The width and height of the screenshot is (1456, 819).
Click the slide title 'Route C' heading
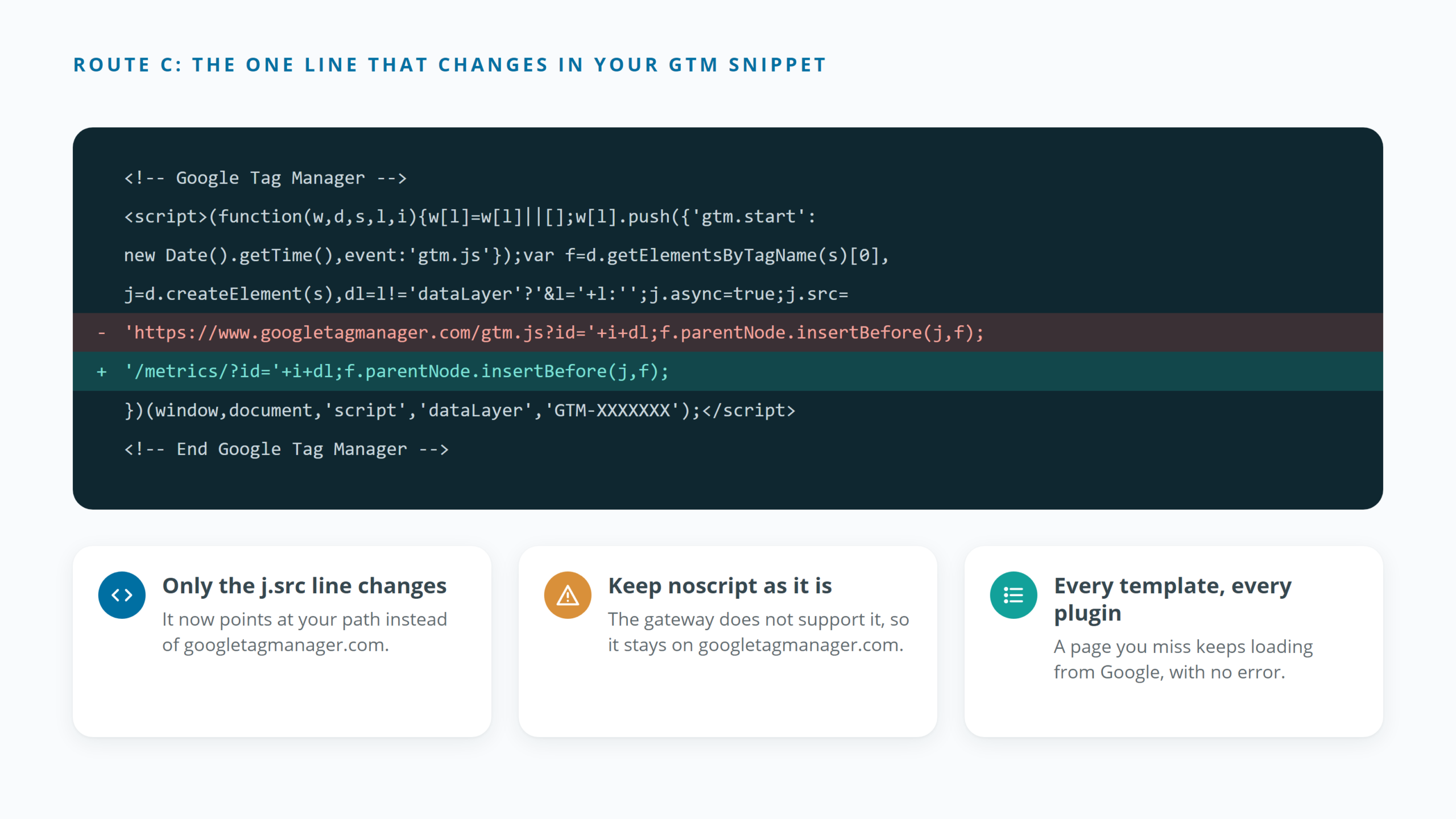click(x=449, y=65)
